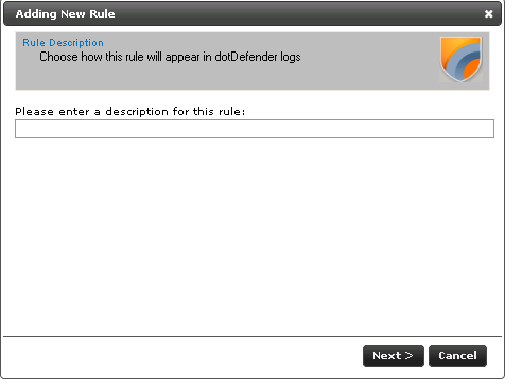Click the horizontal divider above buttons
This screenshot has height=384, width=512.
coord(252,336)
